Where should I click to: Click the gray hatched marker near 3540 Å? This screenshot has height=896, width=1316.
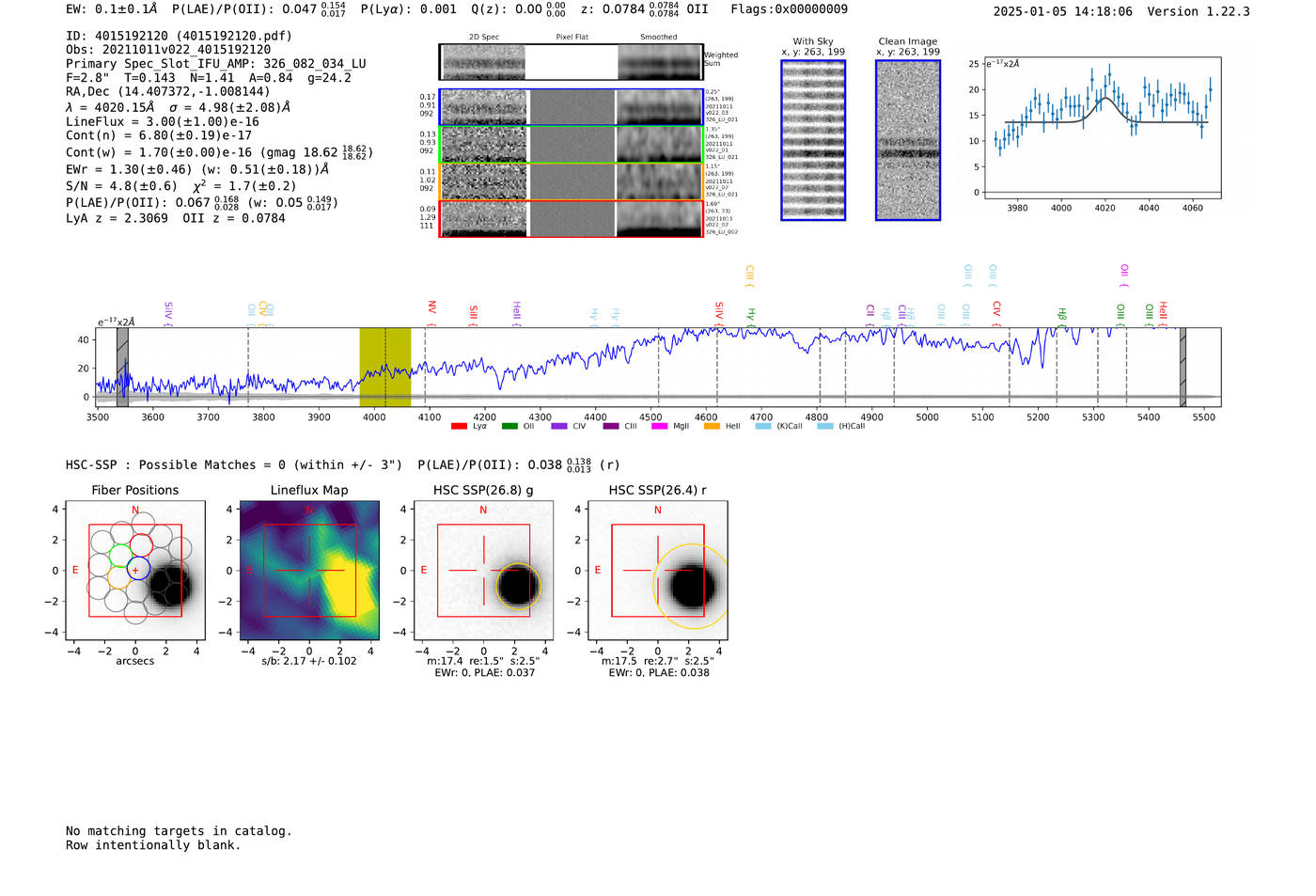tap(122, 368)
